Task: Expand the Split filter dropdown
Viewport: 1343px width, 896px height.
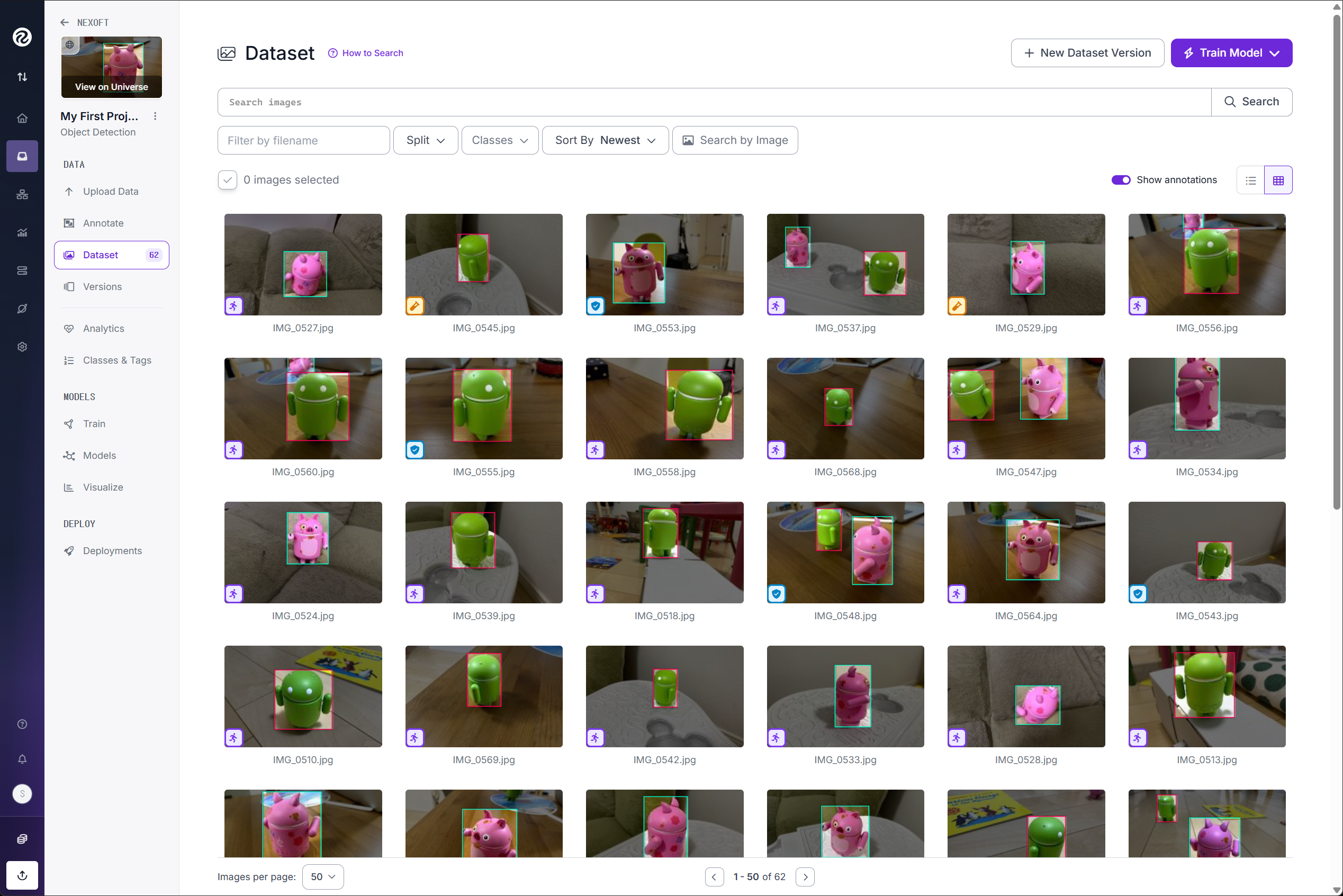Action: 425,141
